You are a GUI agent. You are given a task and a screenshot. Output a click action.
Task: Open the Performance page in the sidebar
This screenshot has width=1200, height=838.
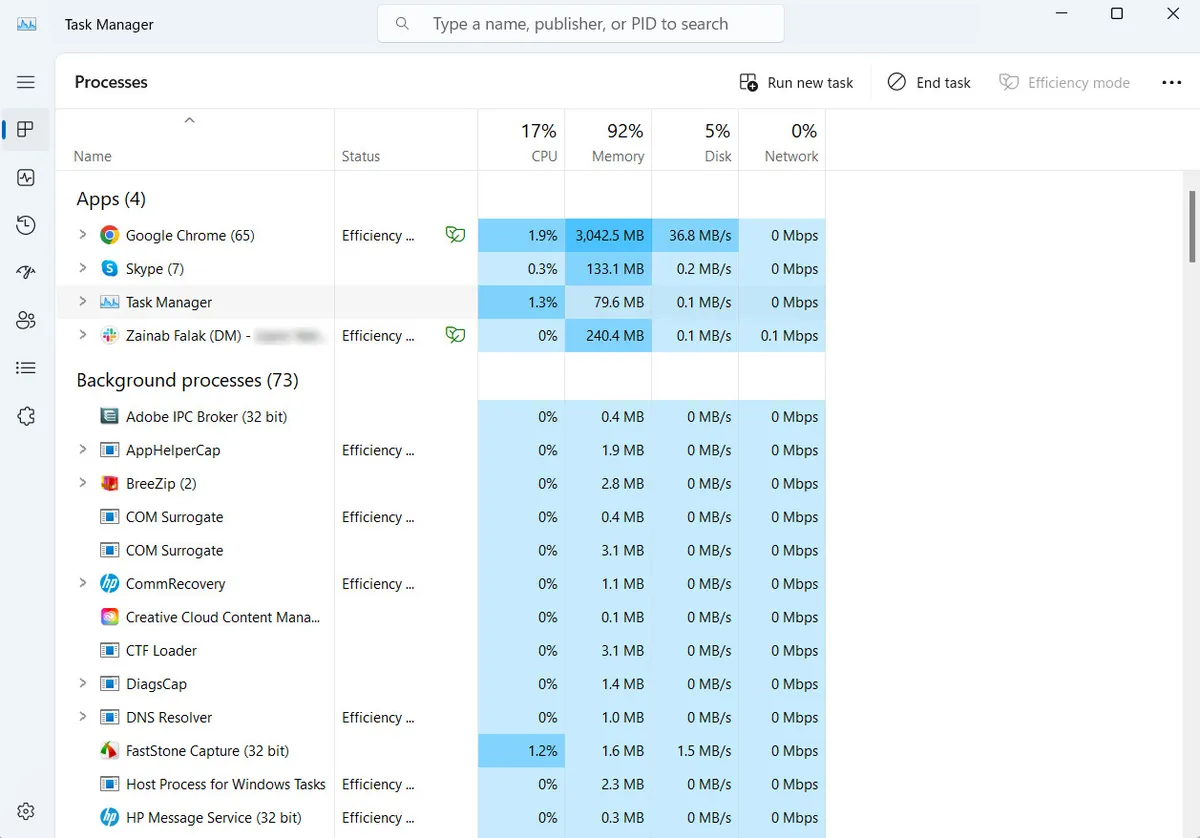pos(25,177)
